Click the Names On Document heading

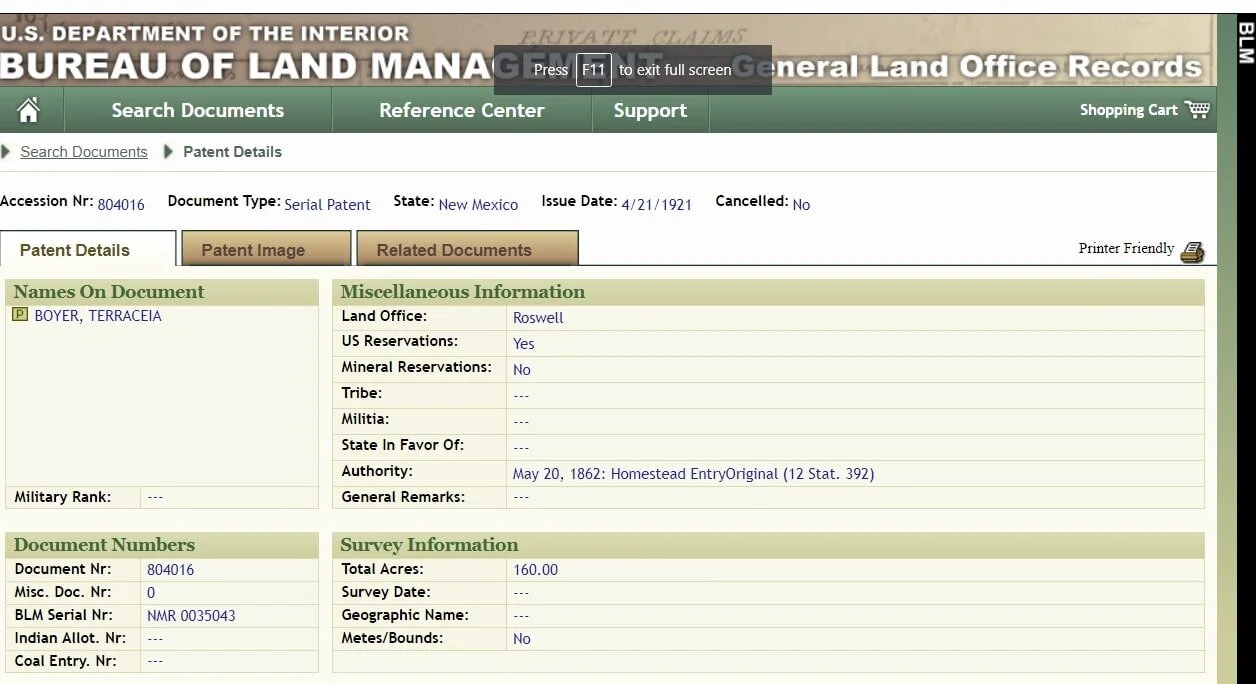coord(108,292)
